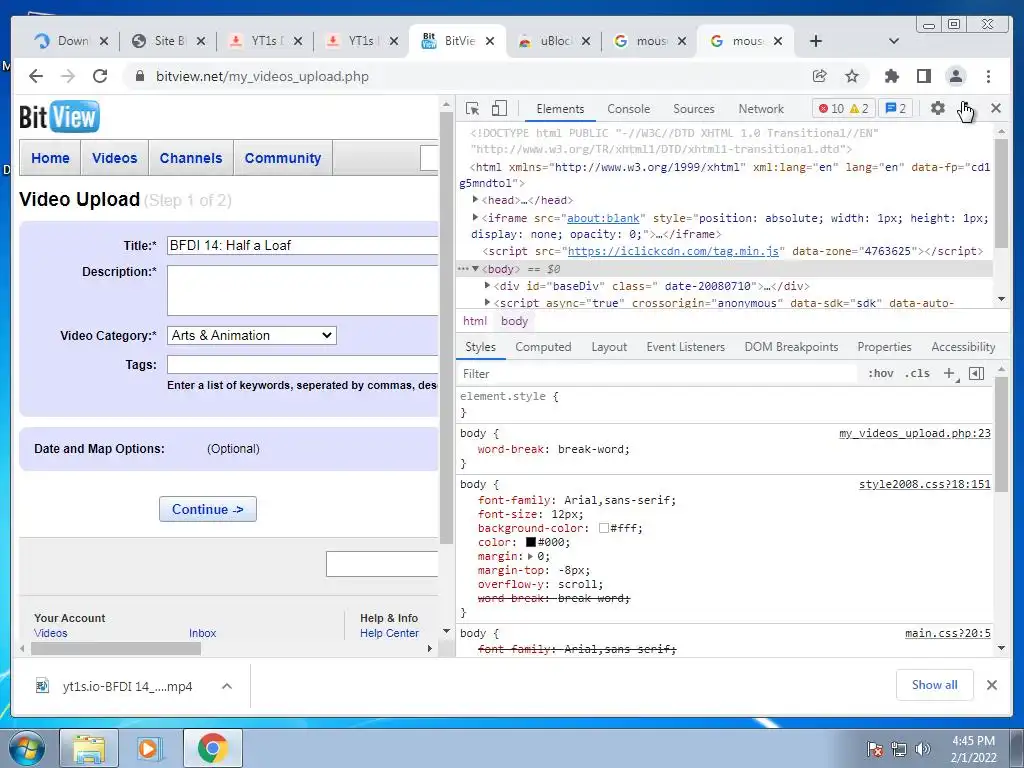Focus the Tags input field
The image size is (1024, 768).
[302, 364]
